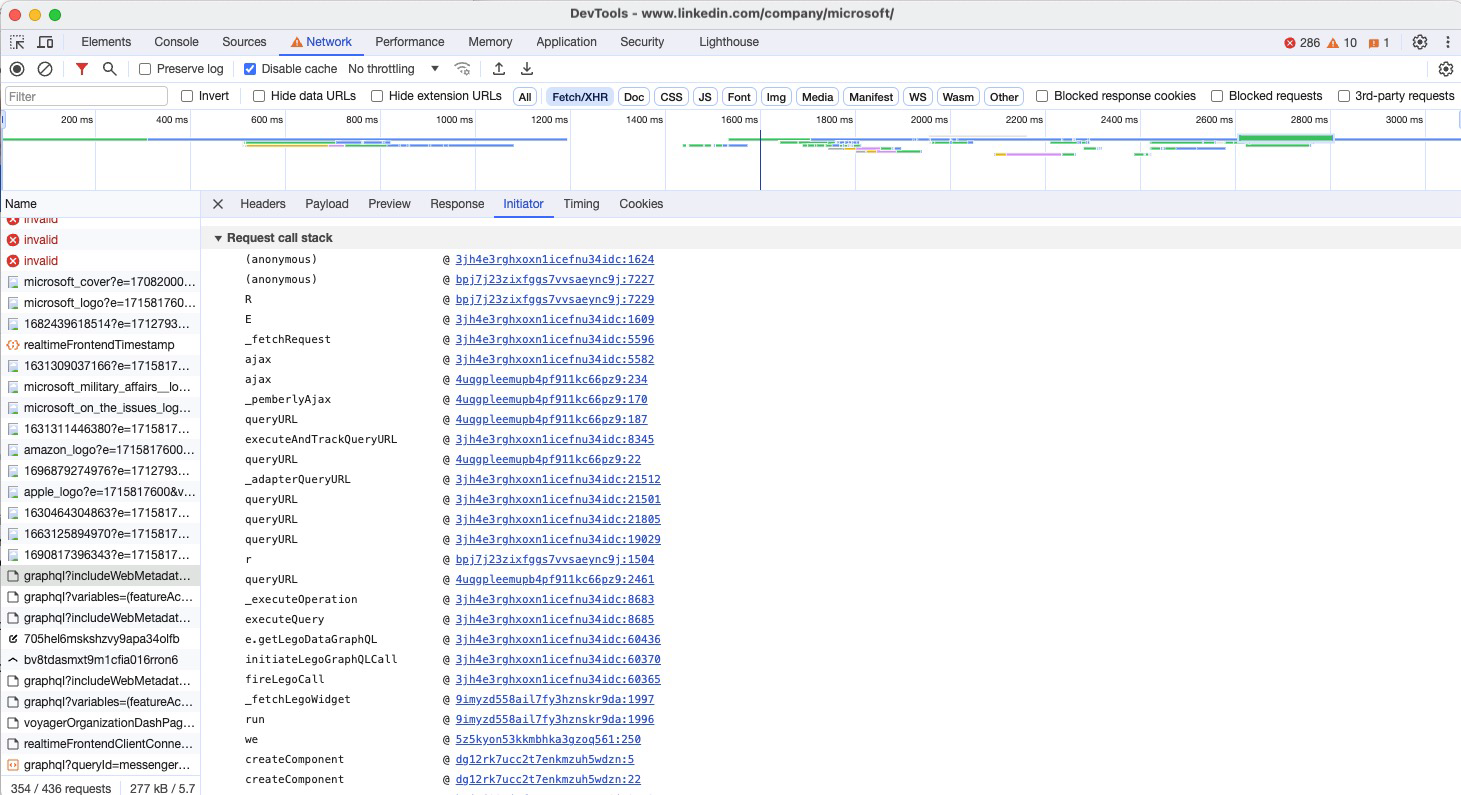Import a HAR file
Screen dimensions: 1461x795
click(x=498, y=69)
